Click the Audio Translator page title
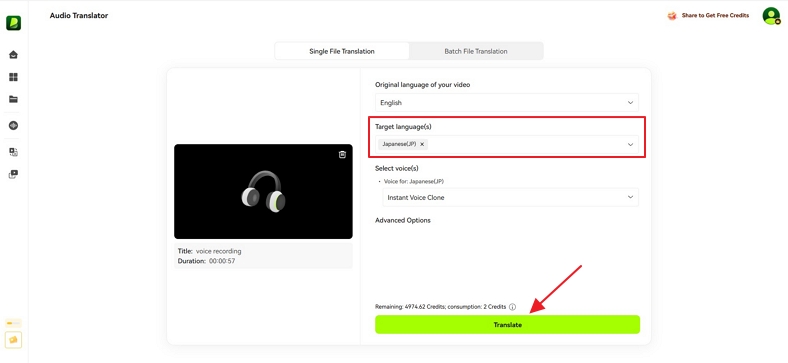Screen dimensions: 788x363 [79, 16]
